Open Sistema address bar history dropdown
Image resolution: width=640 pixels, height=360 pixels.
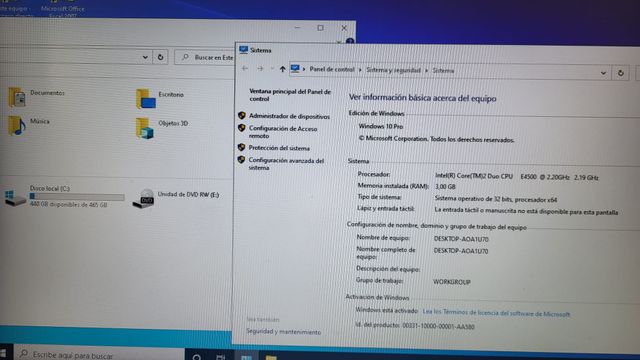[x=603, y=73]
